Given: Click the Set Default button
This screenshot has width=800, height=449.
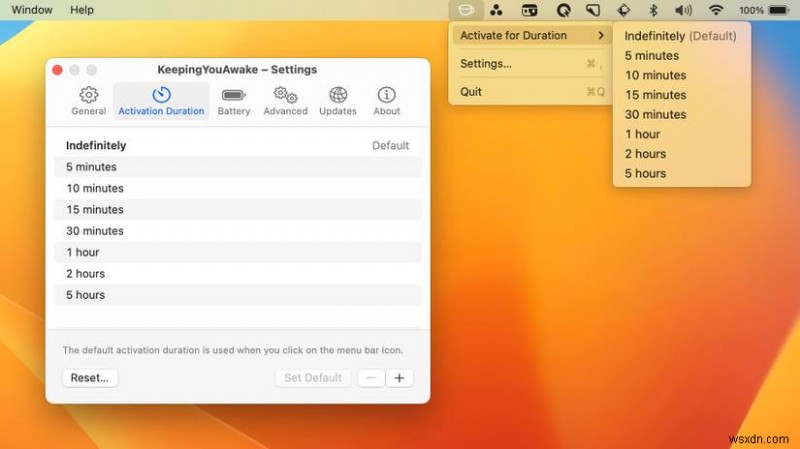Looking at the screenshot, I should [x=313, y=378].
